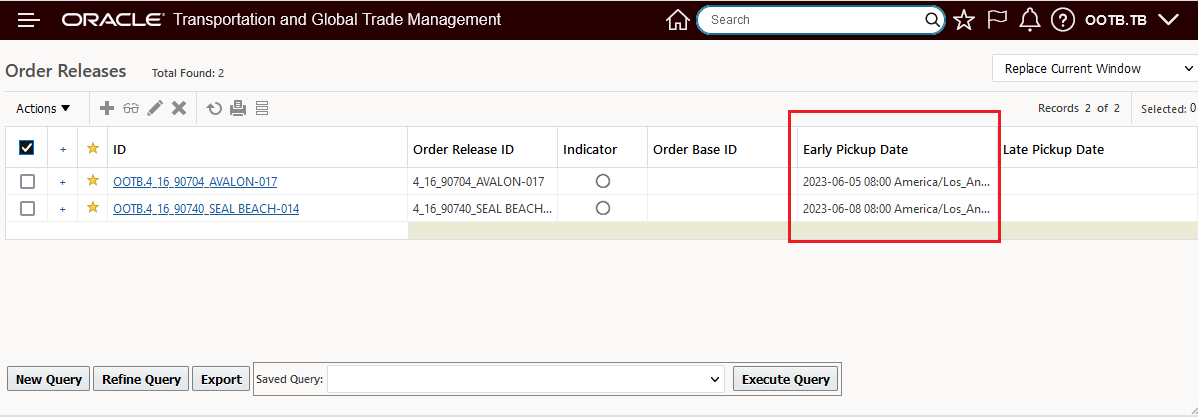
Task: Open the hamburger navigation menu
Action: click(x=29, y=20)
